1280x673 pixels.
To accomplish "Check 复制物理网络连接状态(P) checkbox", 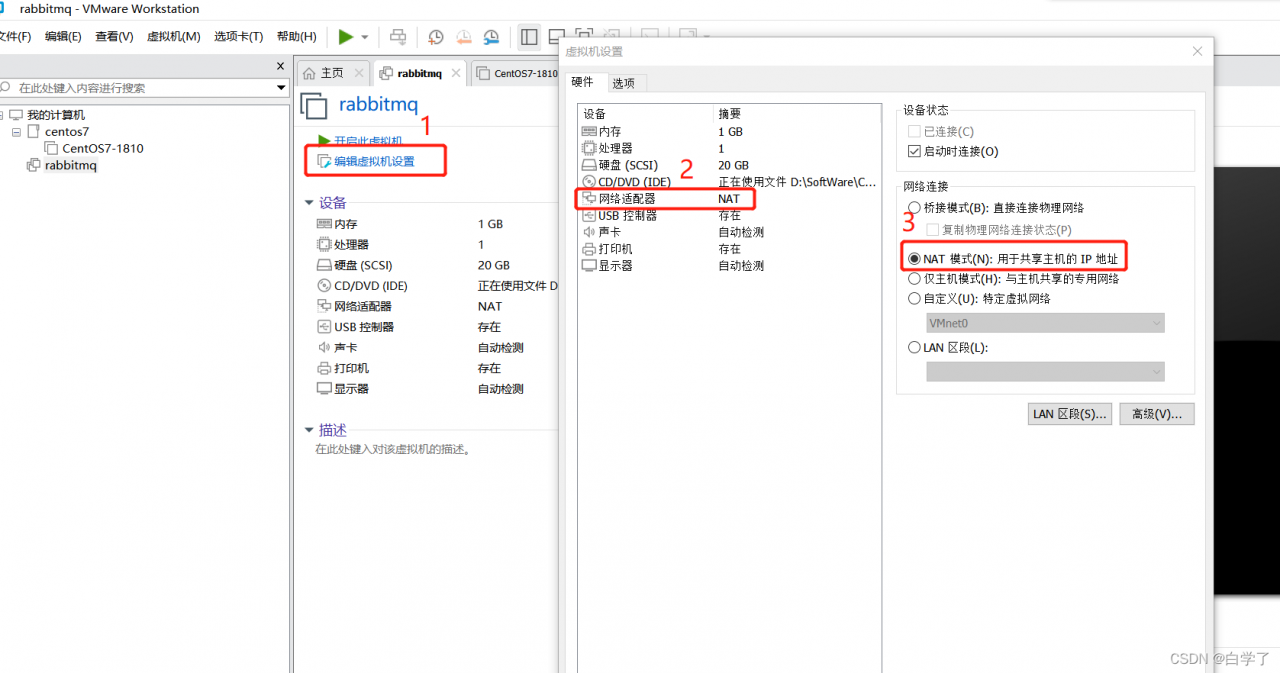I will (932, 229).
